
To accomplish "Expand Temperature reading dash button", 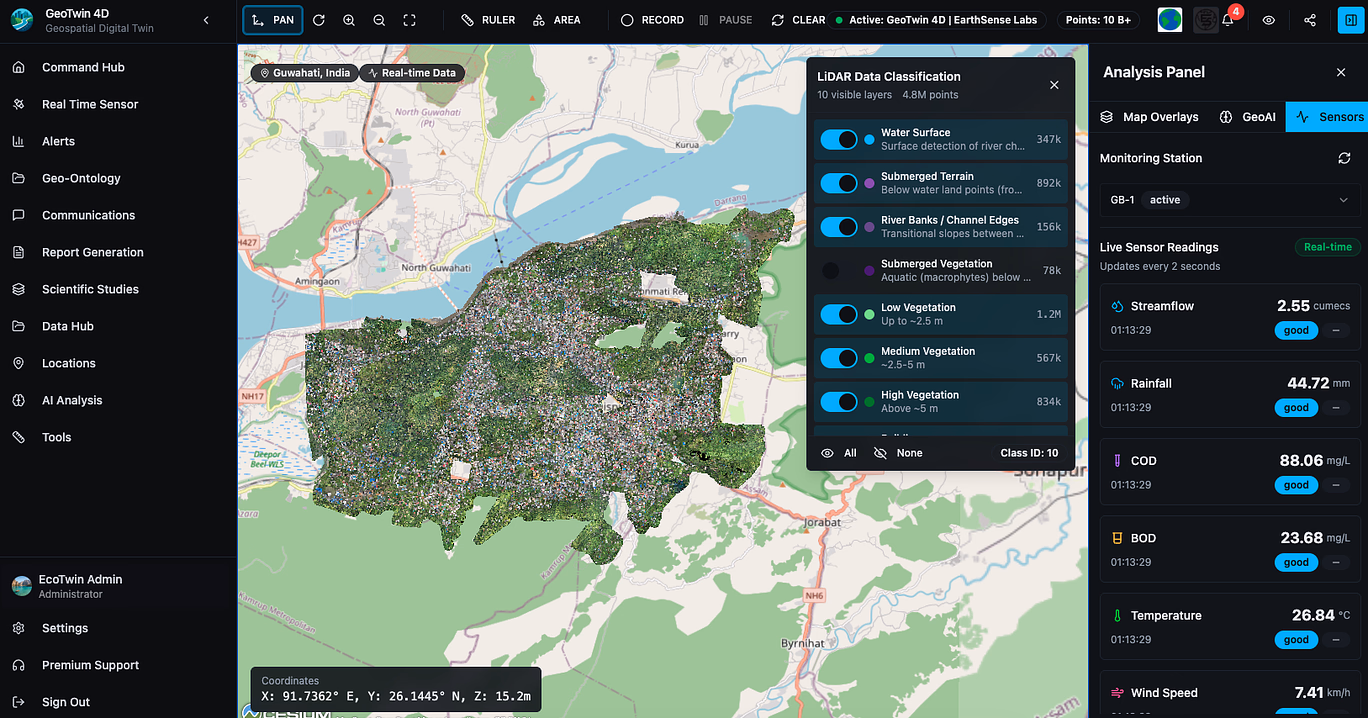I will click(x=1336, y=639).
